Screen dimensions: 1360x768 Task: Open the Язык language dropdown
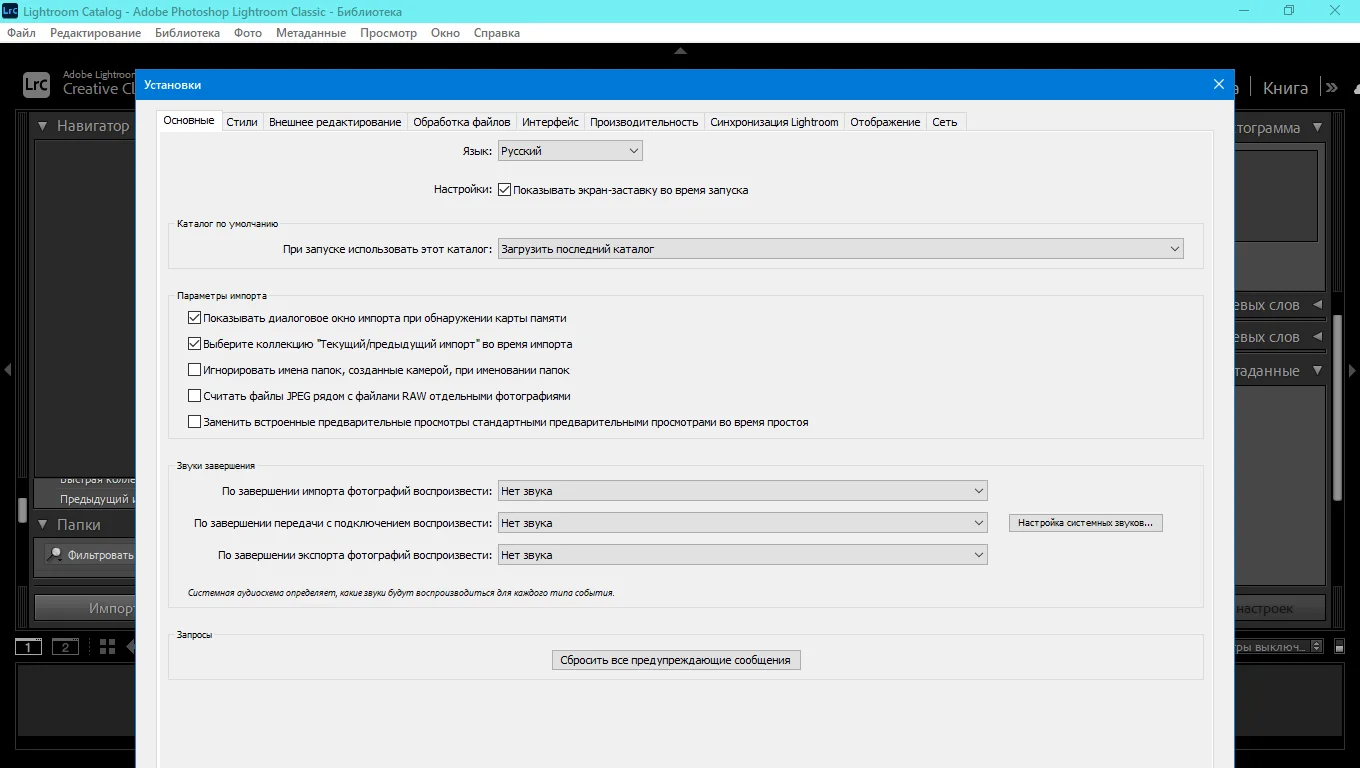pyautogui.click(x=570, y=151)
